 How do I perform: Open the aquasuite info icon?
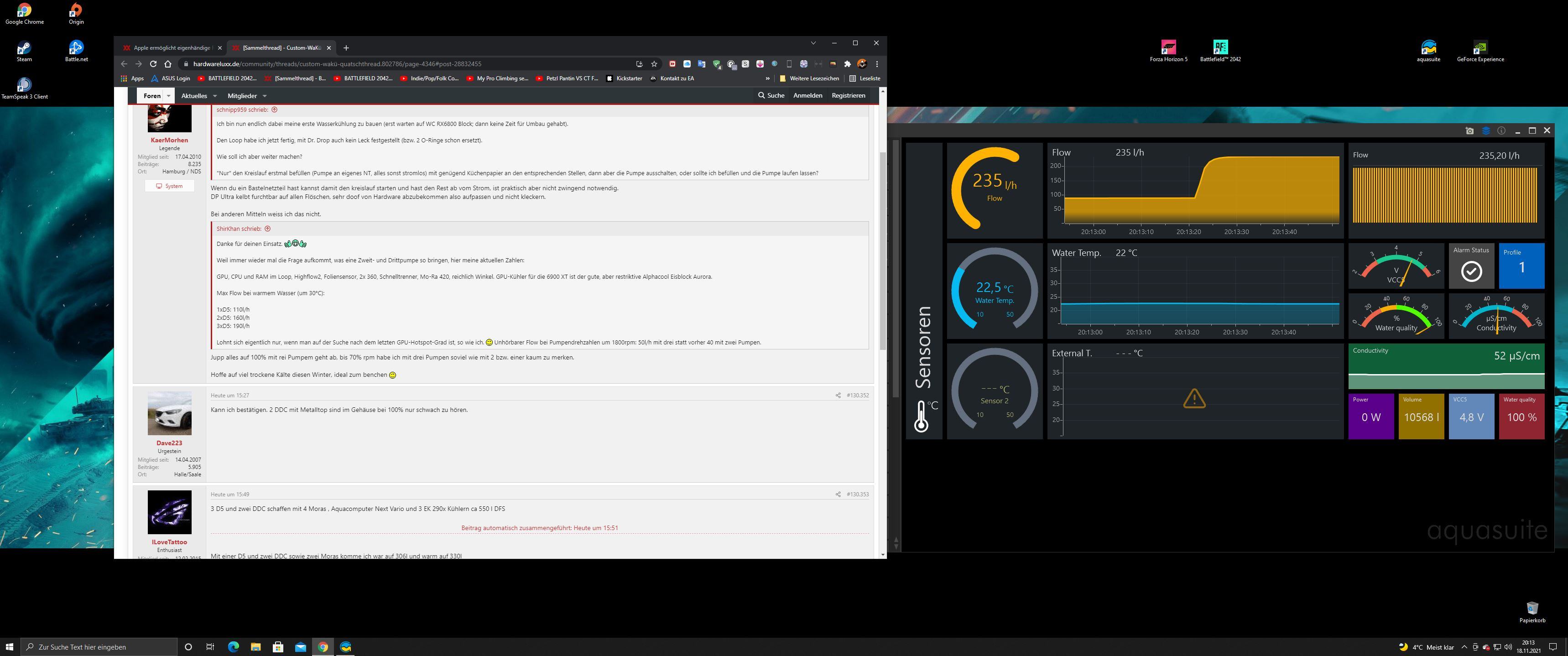pyautogui.click(x=1501, y=131)
